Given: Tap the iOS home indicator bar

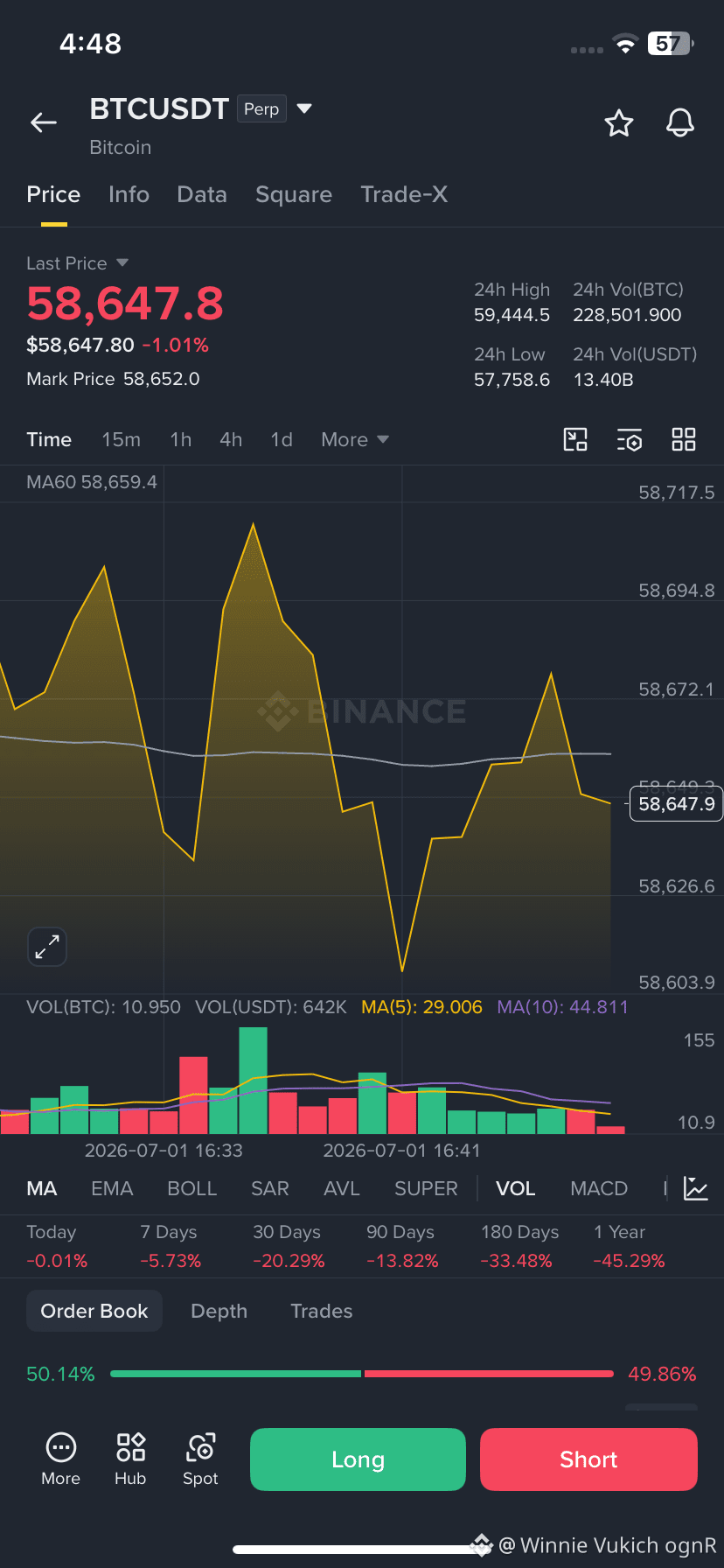Looking at the screenshot, I should (x=362, y=1550).
